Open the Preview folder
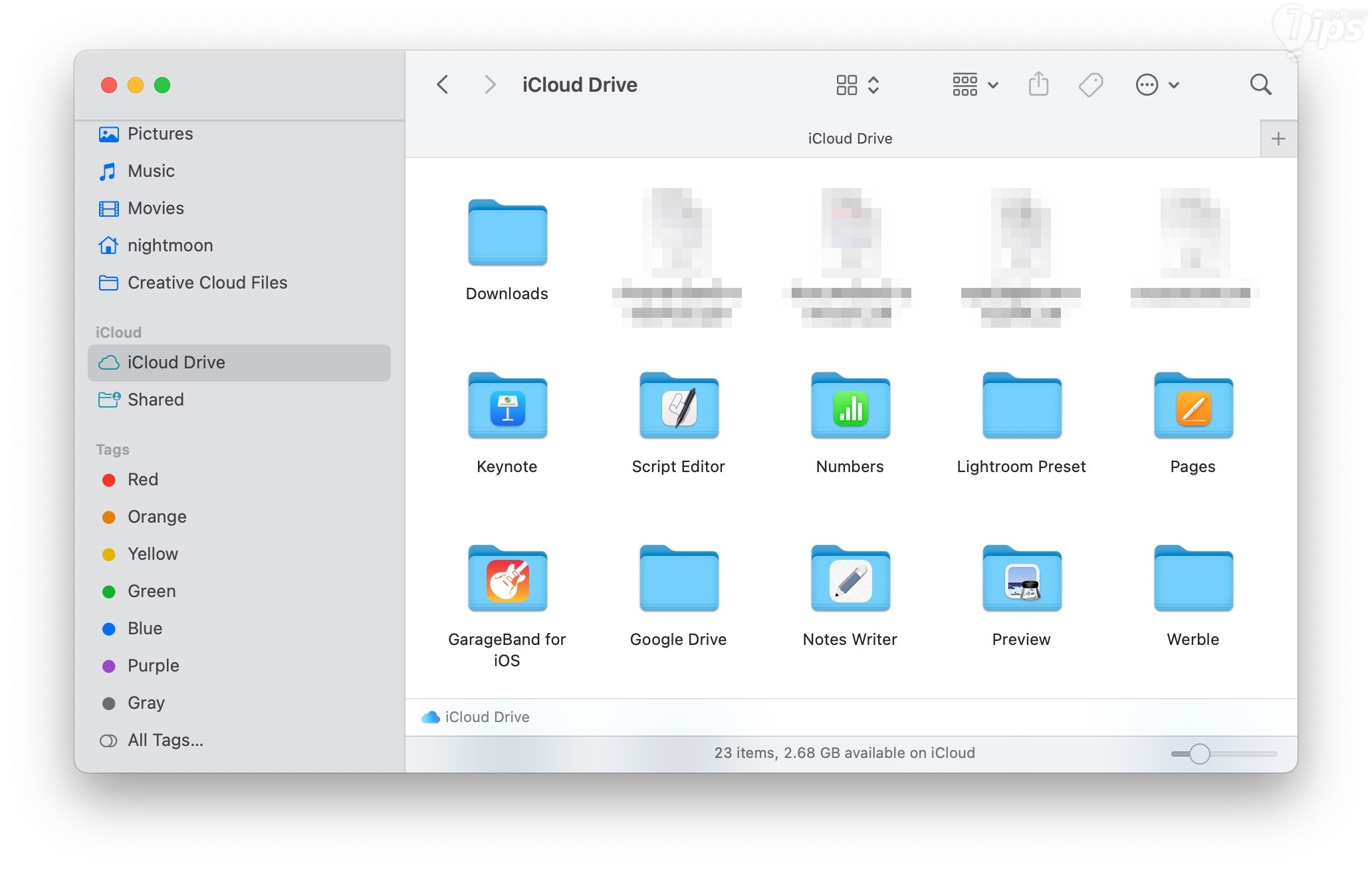This screenshot has height=871, width=1372. click(x=1022, y=578)
